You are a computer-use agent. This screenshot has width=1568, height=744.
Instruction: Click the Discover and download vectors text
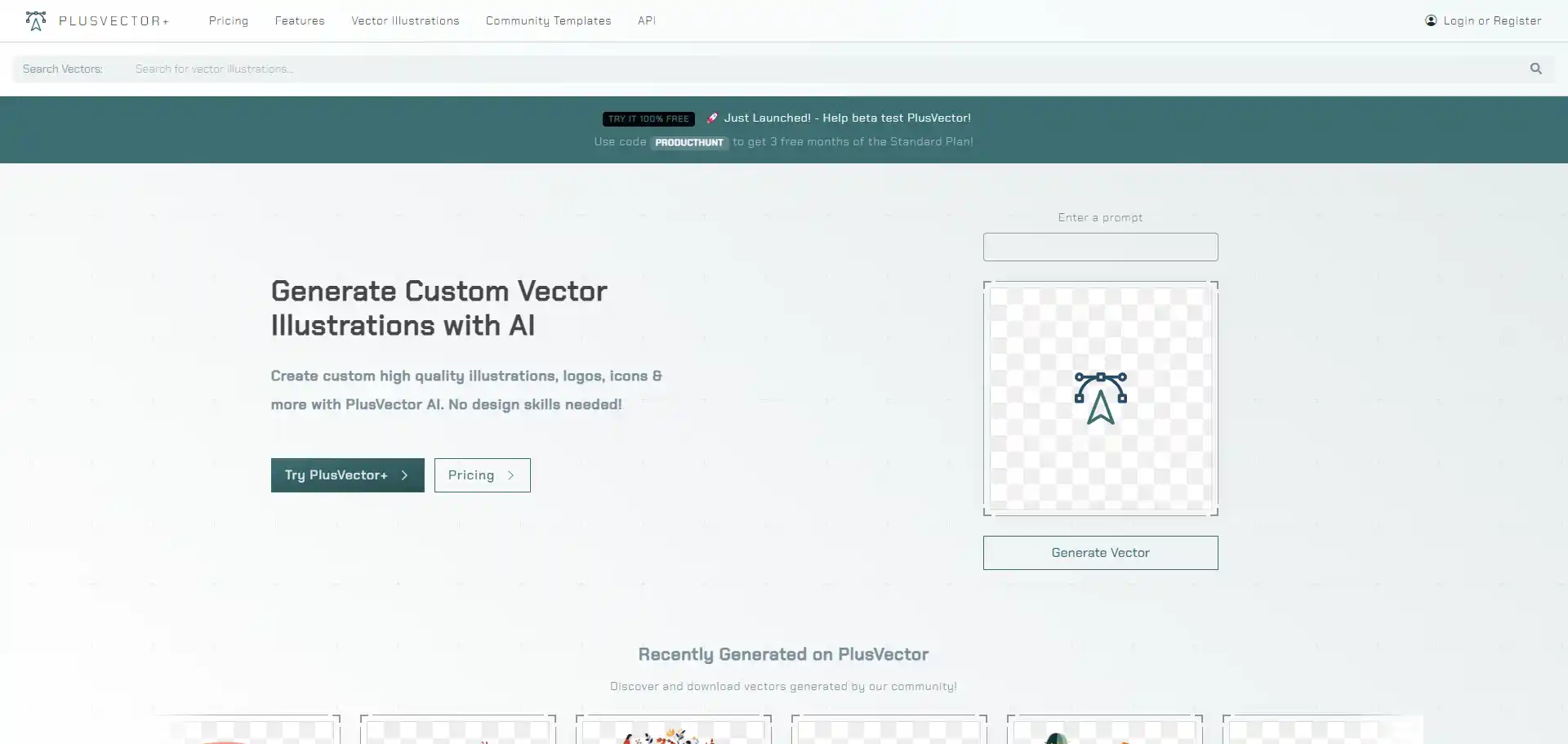(784, 686)
